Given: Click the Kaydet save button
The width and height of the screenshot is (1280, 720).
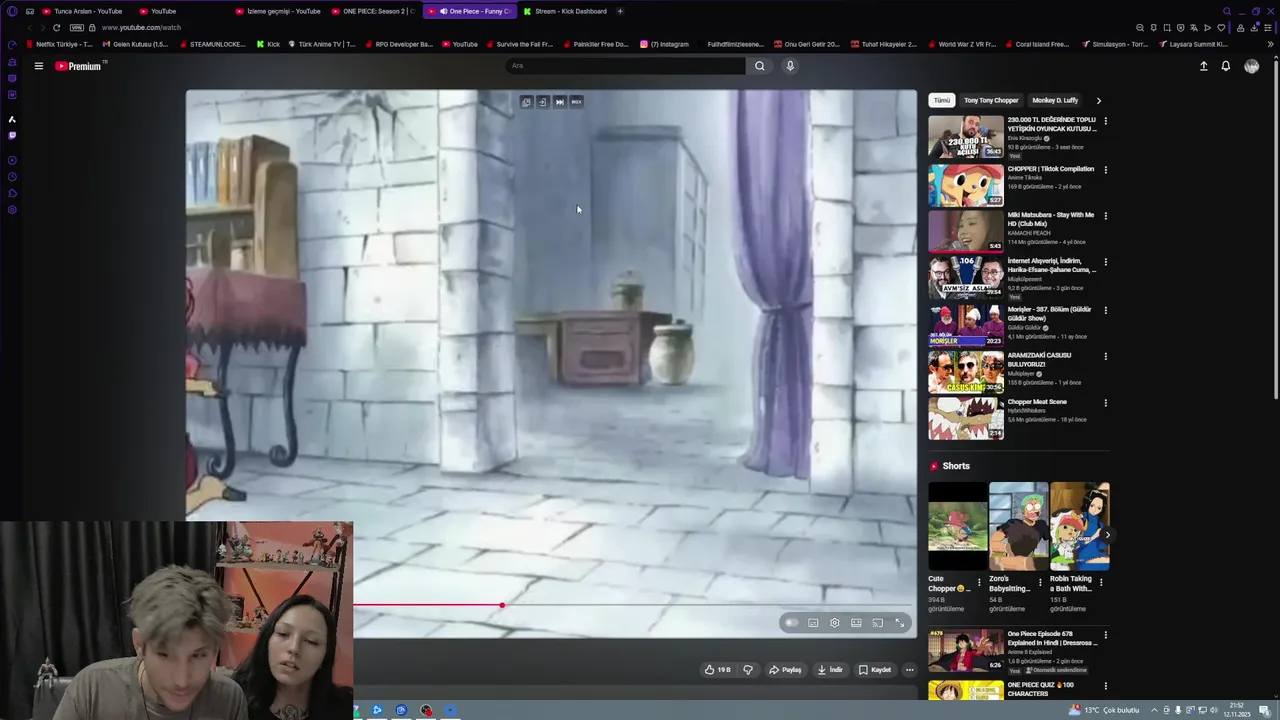Looking at the screenshot, I should 875,670.
